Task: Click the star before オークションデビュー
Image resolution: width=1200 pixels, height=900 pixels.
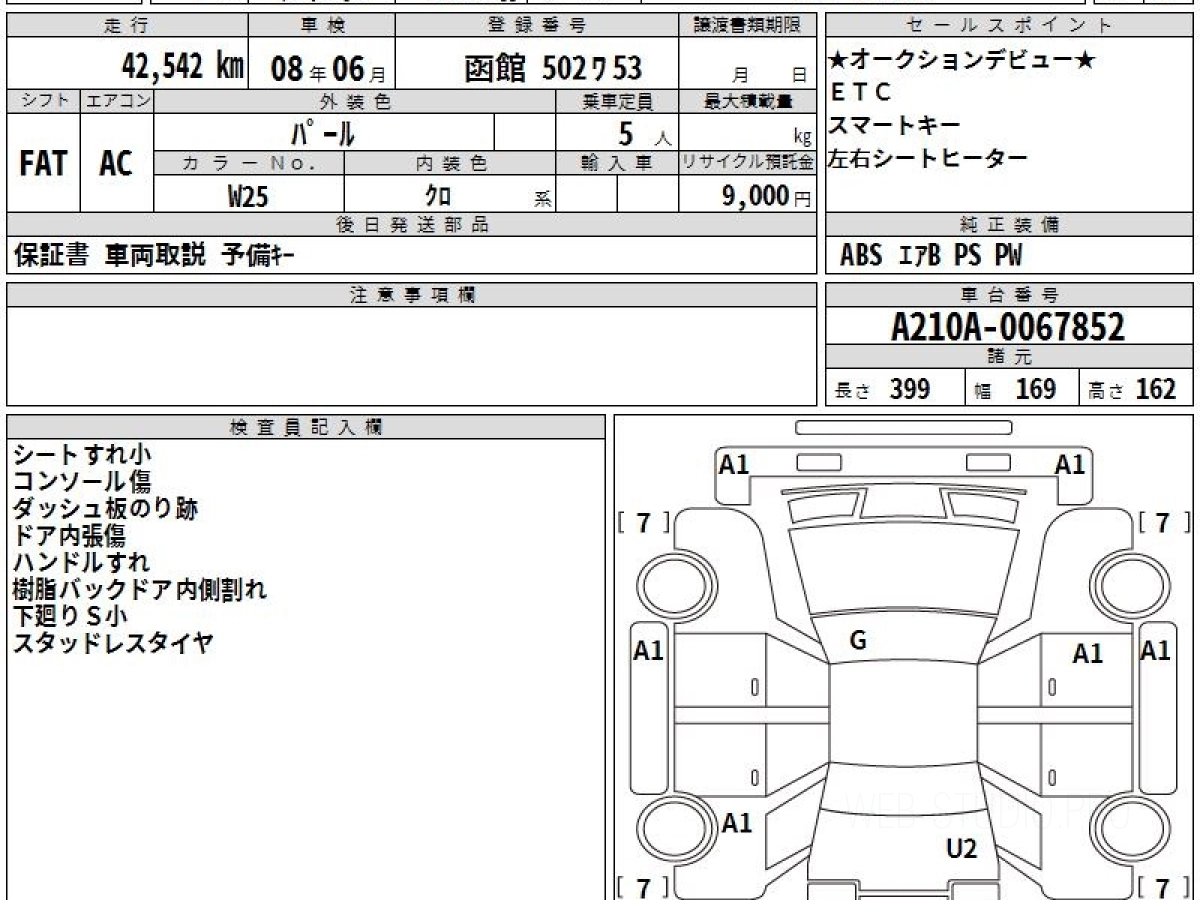Action: point(837,61)
